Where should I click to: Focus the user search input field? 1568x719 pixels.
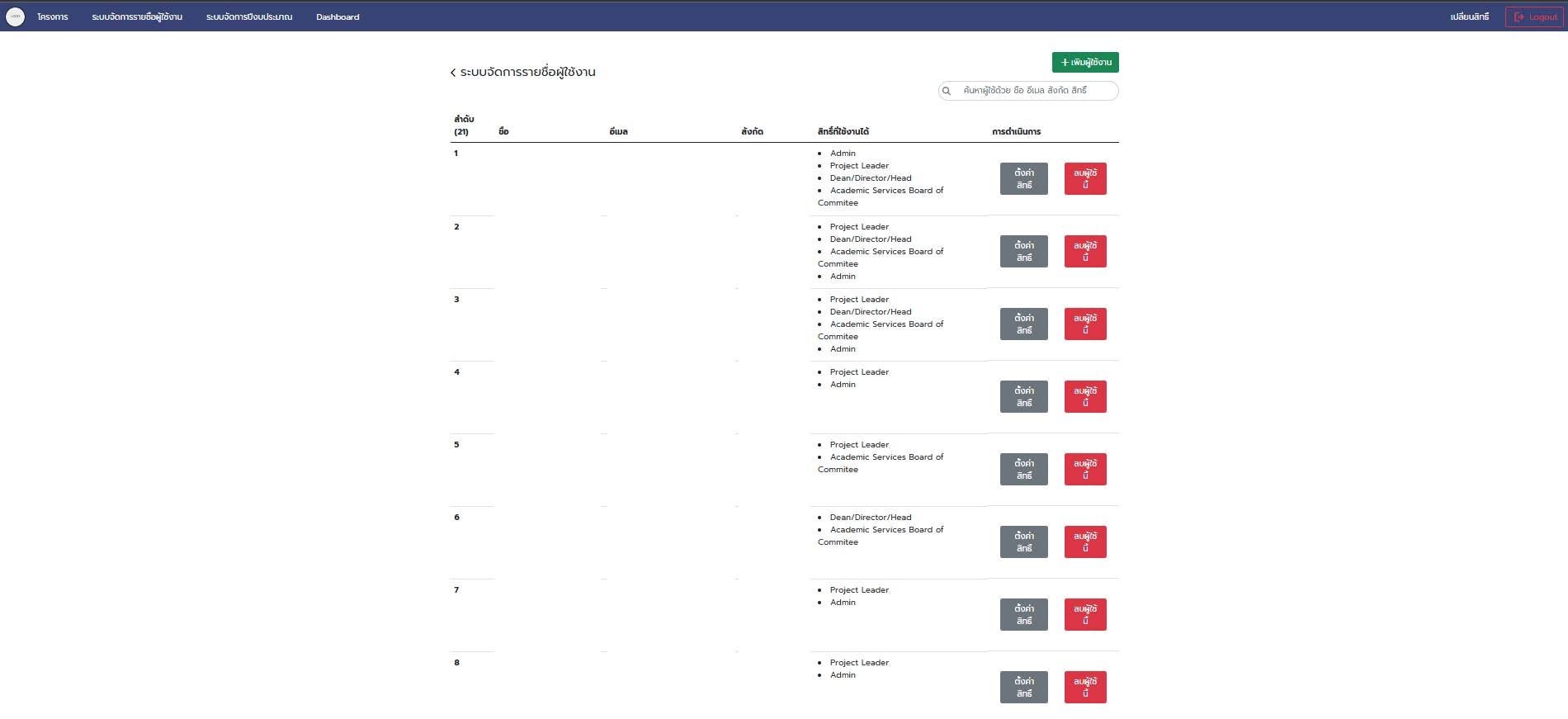tap(1036, 91)
